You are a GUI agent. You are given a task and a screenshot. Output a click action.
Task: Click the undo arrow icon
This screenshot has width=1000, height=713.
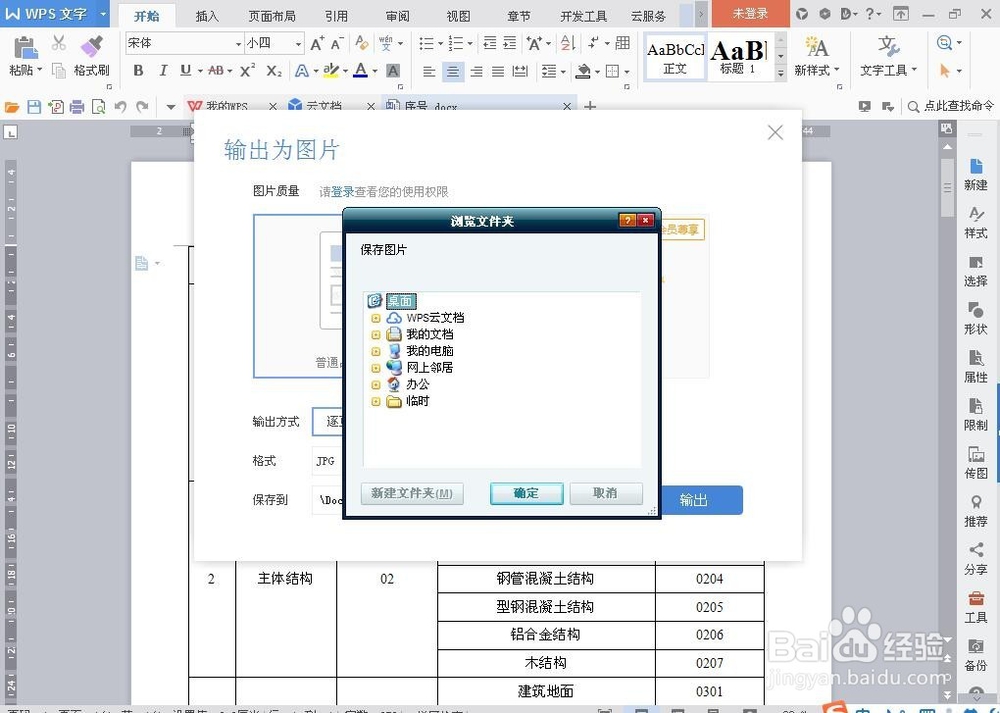119,105
